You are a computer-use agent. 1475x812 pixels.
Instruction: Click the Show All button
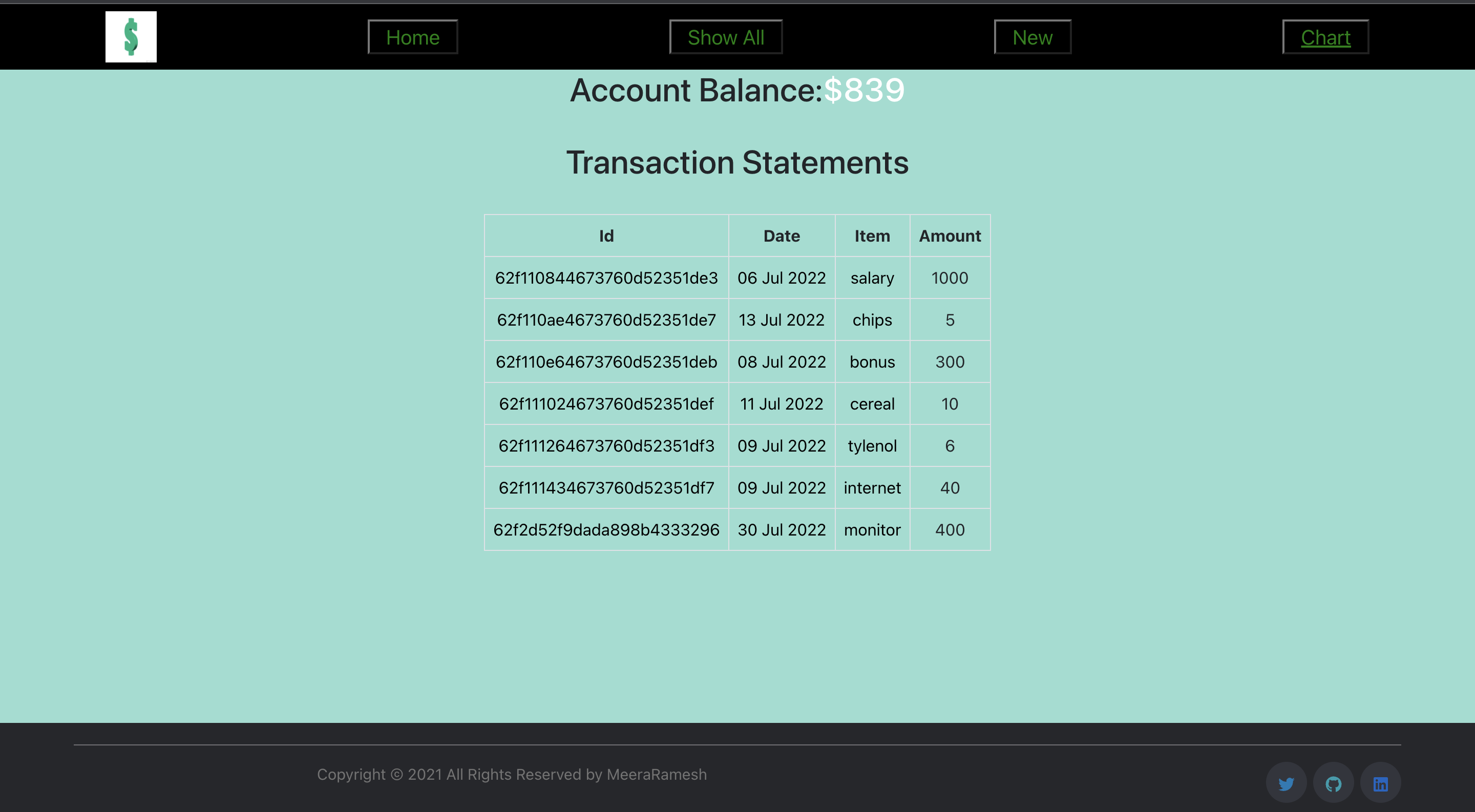click(726, 37)
